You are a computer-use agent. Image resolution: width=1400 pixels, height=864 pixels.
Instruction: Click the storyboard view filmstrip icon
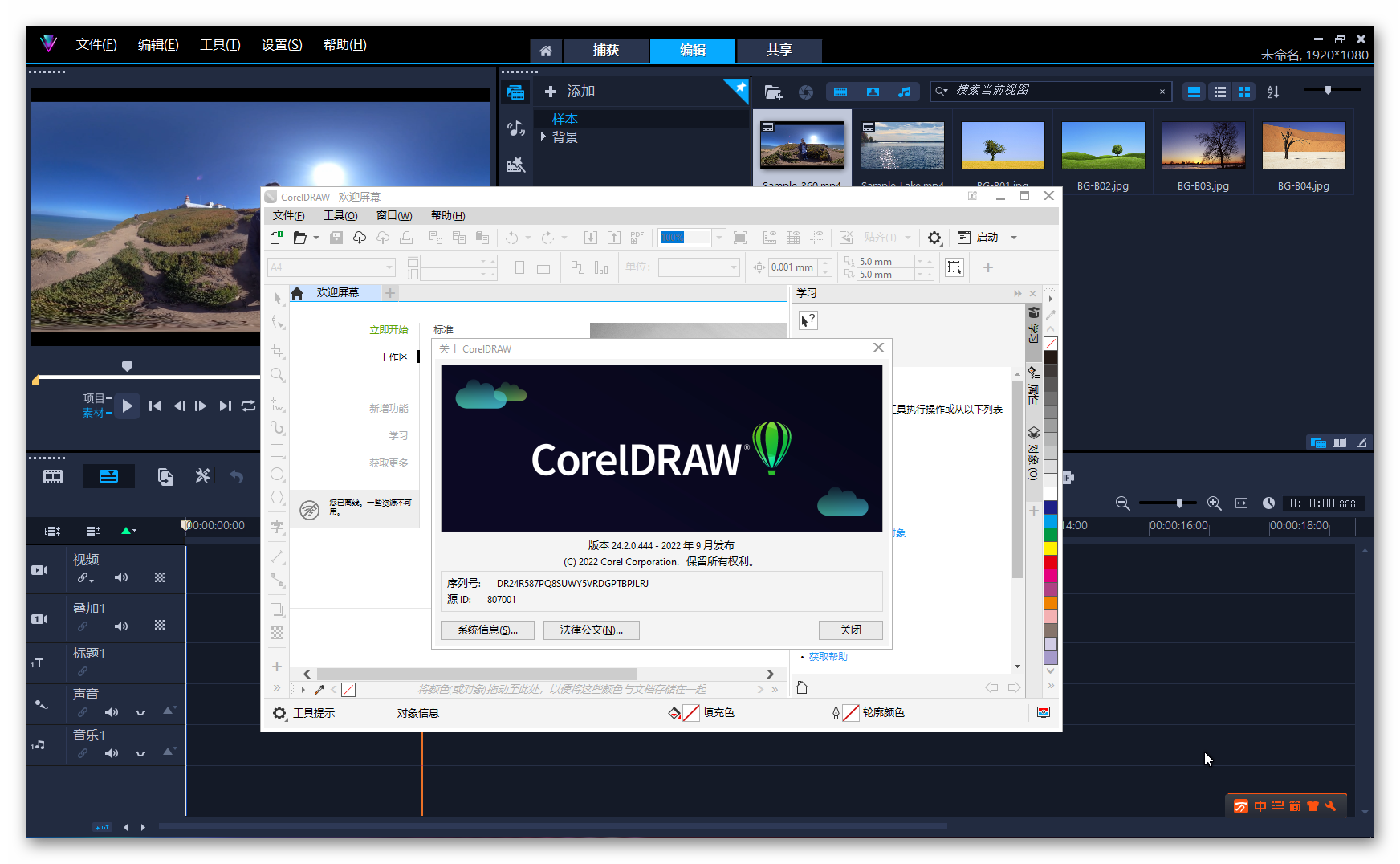53,477
